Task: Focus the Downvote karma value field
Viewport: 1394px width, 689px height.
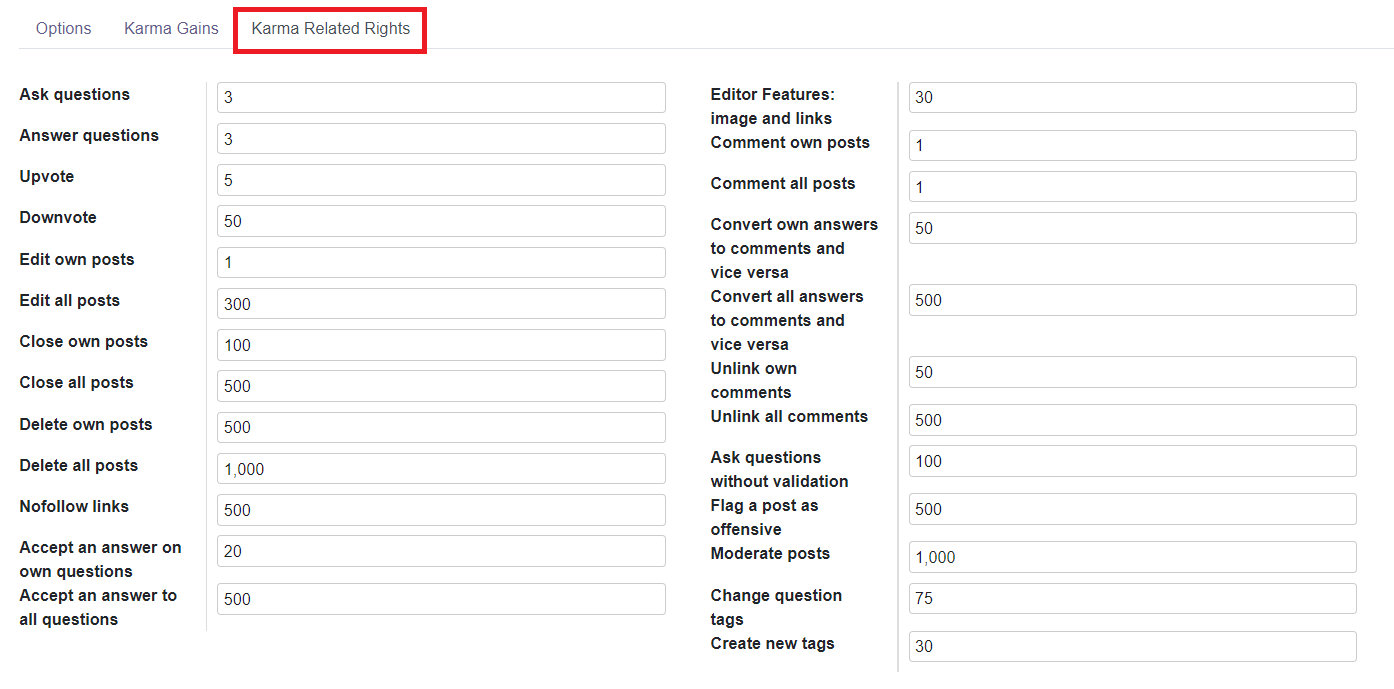Action: [x=440, y=220]
